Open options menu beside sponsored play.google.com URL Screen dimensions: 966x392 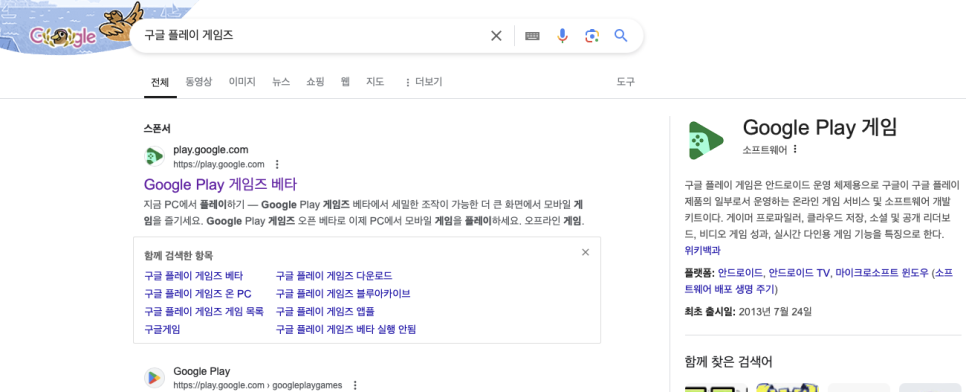277,165
